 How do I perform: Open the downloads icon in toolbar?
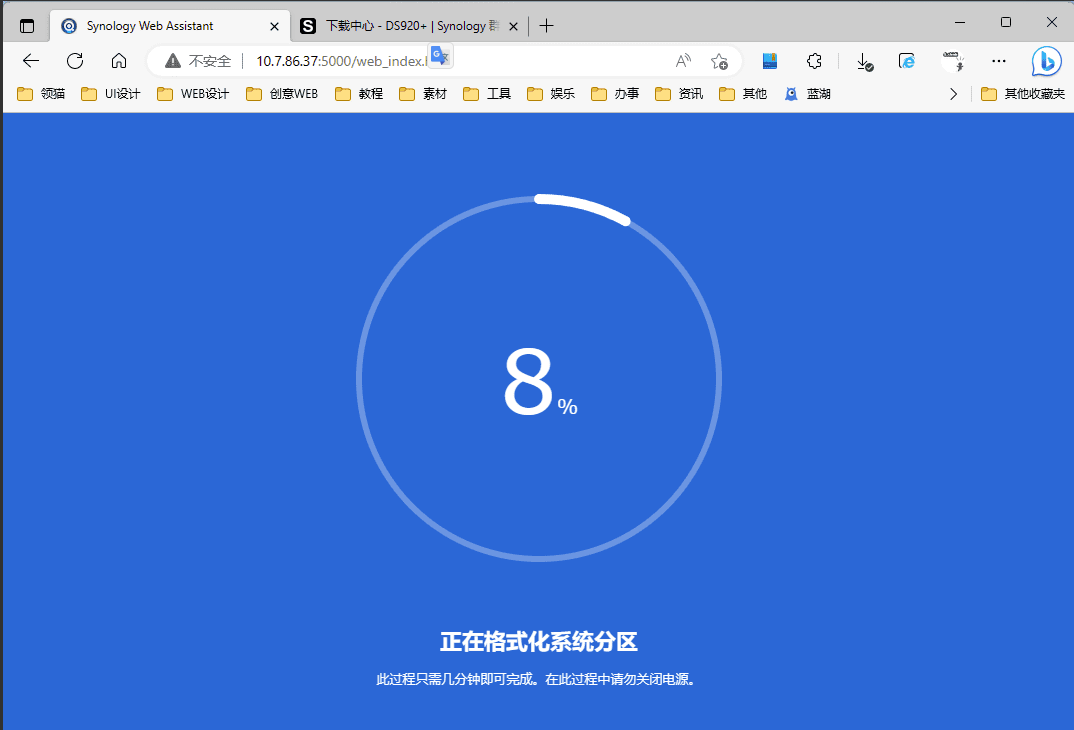(865, 61)
